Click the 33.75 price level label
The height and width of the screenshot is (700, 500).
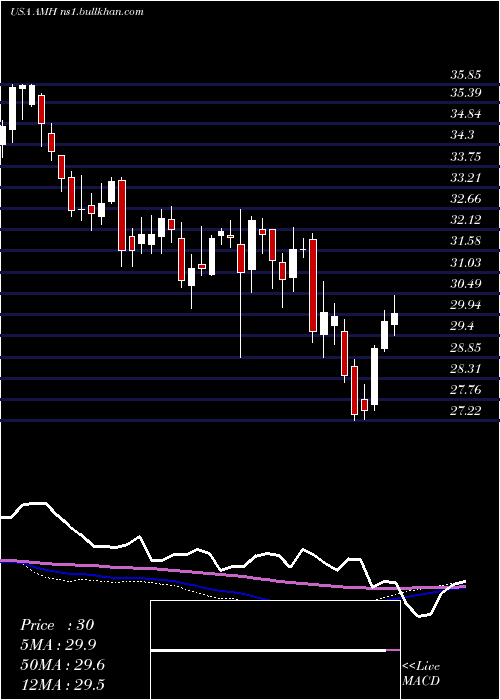tap(465, 157)
